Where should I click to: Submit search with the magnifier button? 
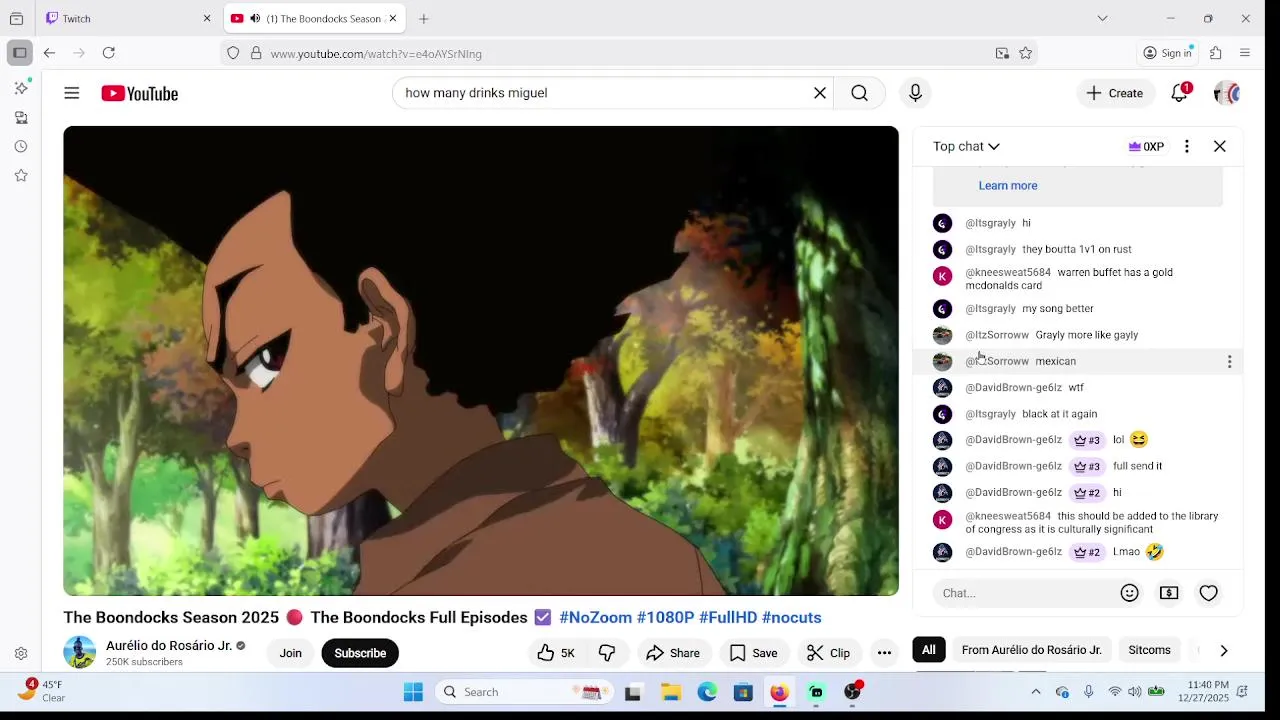(859, 93)
